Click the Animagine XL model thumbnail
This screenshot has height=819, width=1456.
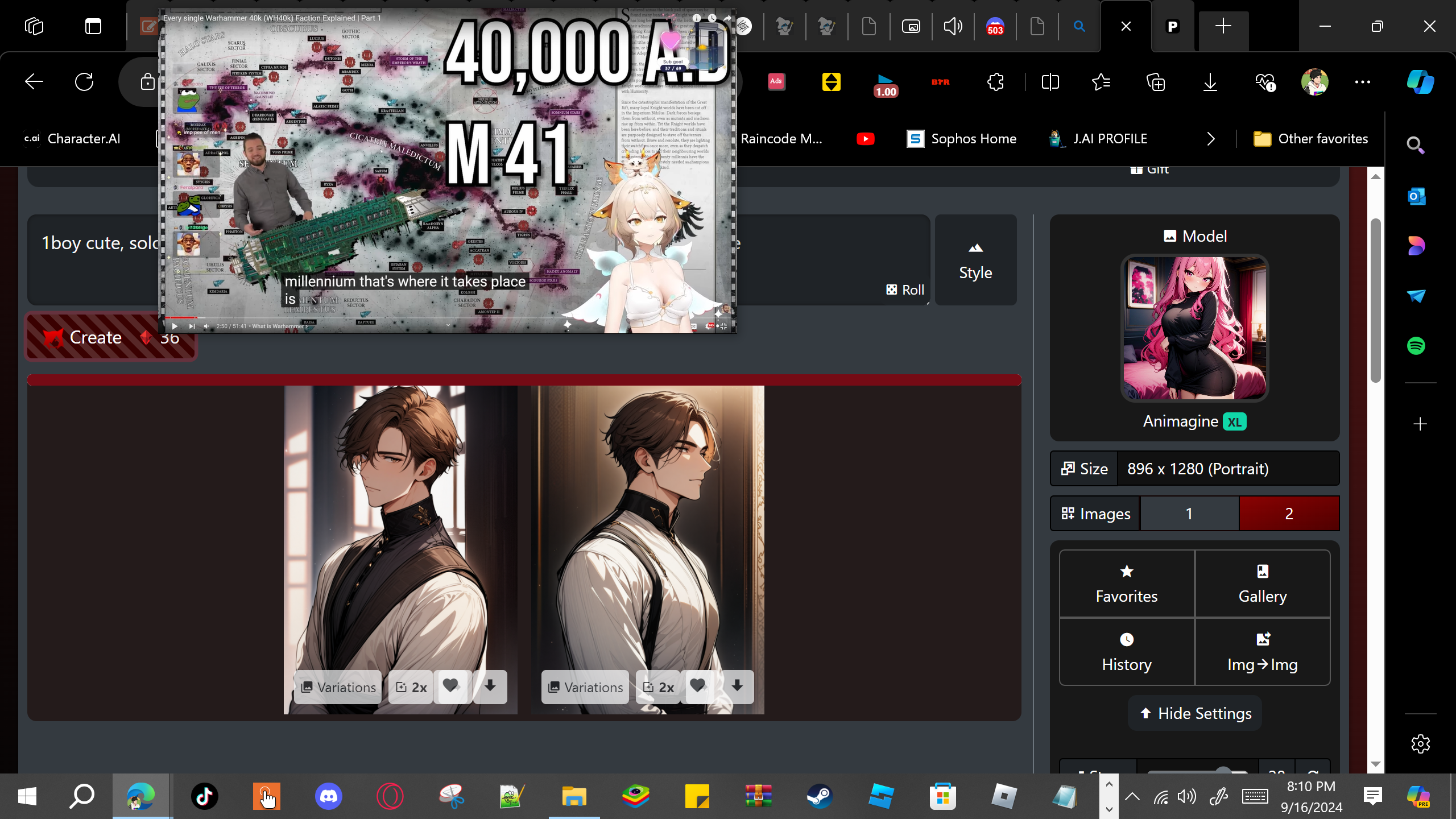(x=1194, y=328)
